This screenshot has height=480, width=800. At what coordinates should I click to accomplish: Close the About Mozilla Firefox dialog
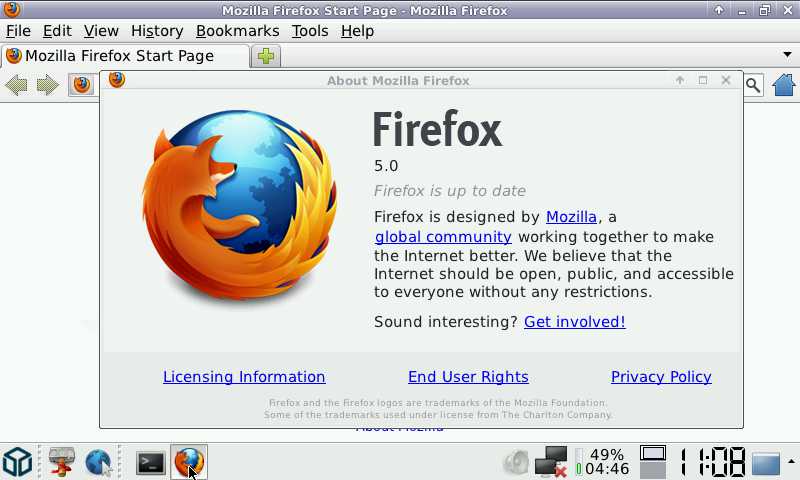pos(726,80)
